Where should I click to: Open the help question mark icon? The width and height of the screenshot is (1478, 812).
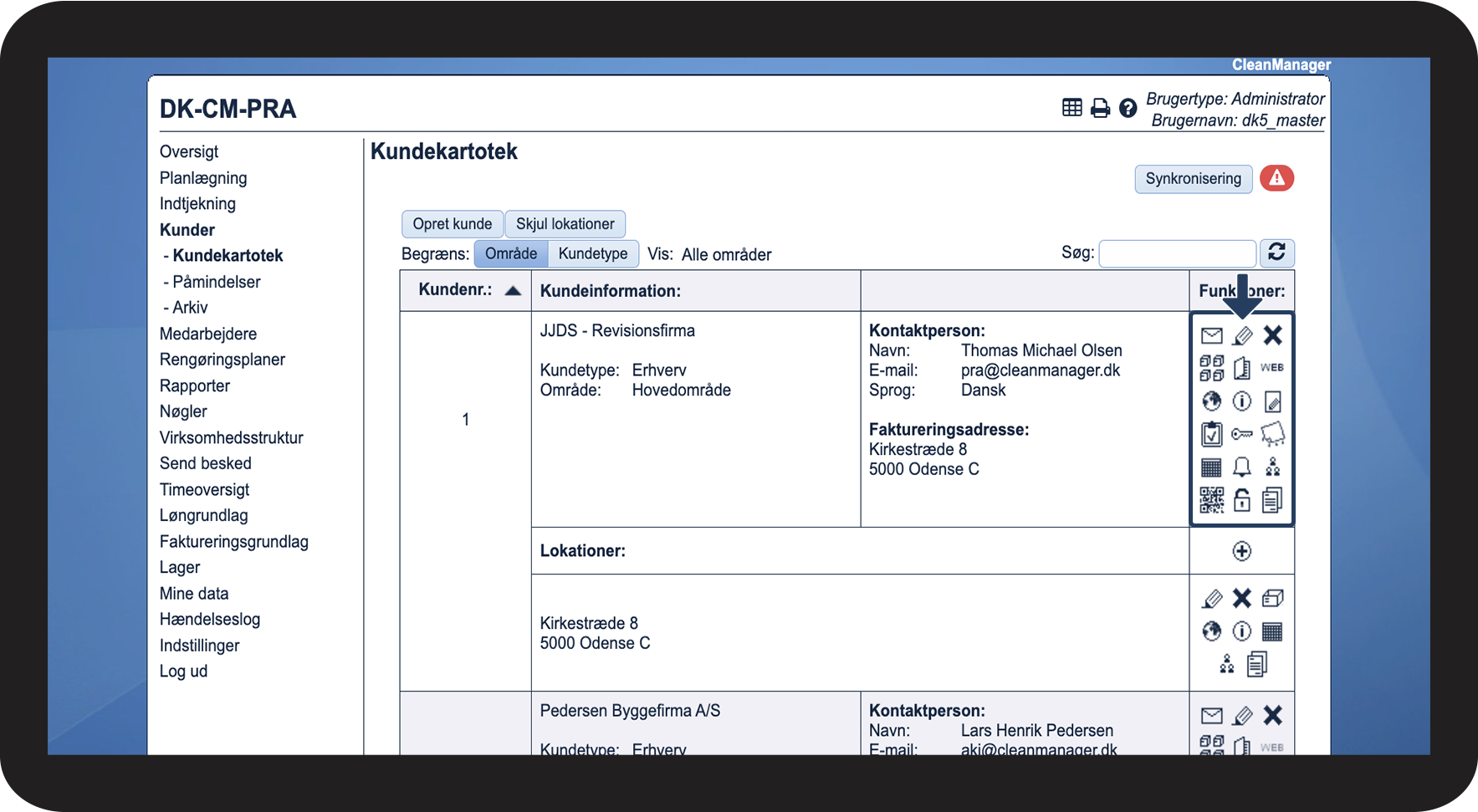pyautogui.click(x=1128, y=108)
